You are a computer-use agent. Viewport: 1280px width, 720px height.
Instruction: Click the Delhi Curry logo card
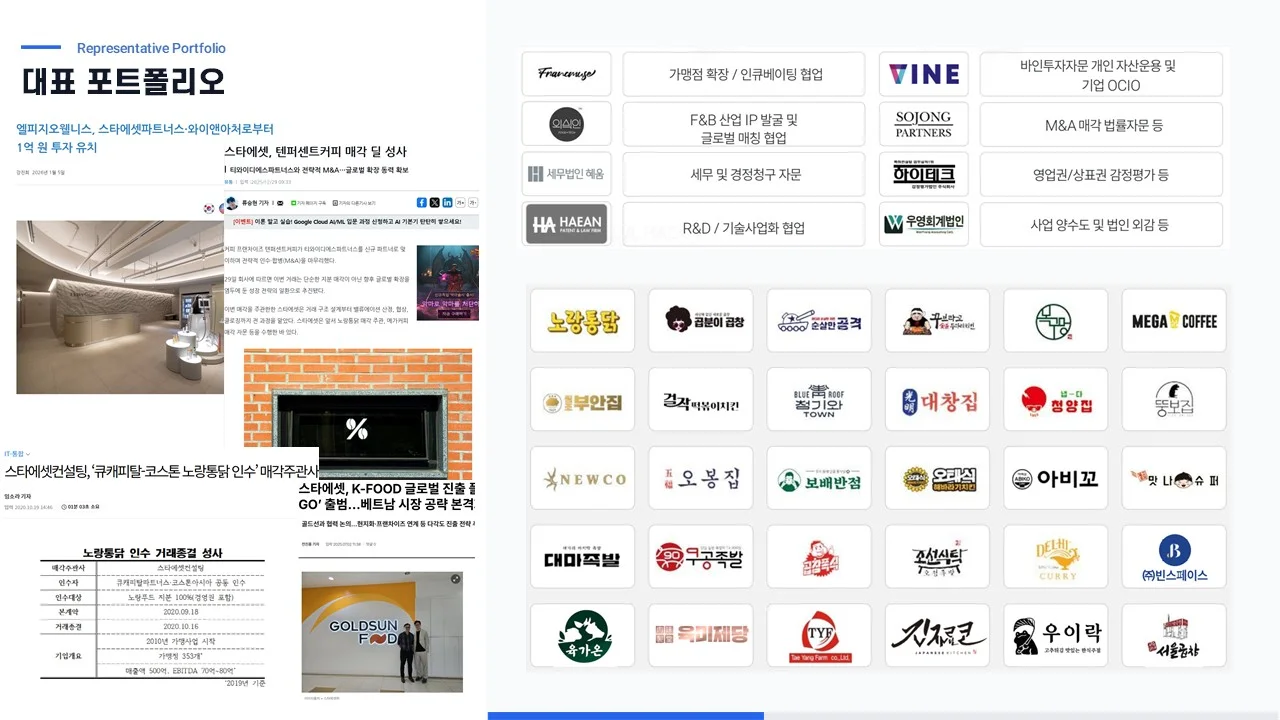1055,557
